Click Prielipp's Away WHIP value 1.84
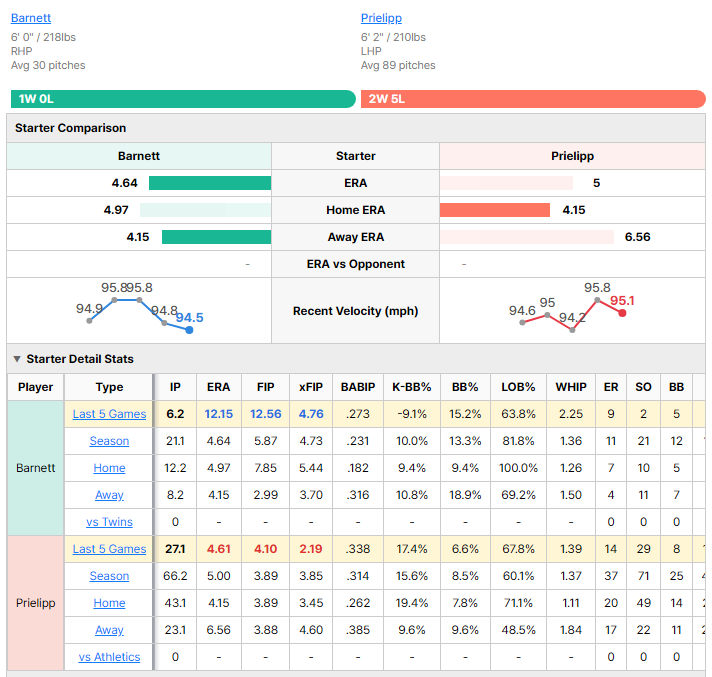The width and height of the screenshot is (712, 677). (x=571, y=630)
